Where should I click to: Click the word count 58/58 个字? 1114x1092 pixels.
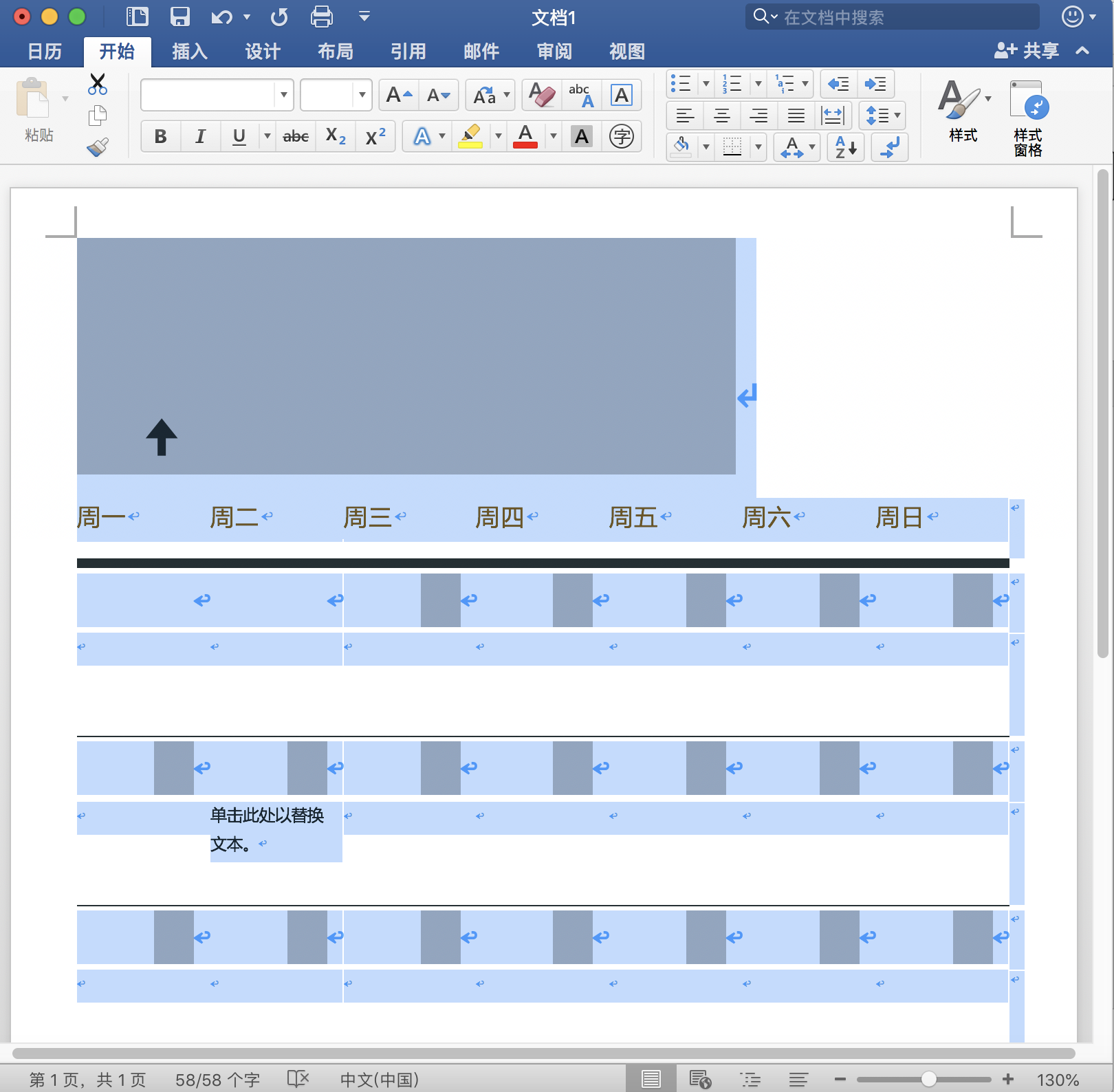point(217,1080)
